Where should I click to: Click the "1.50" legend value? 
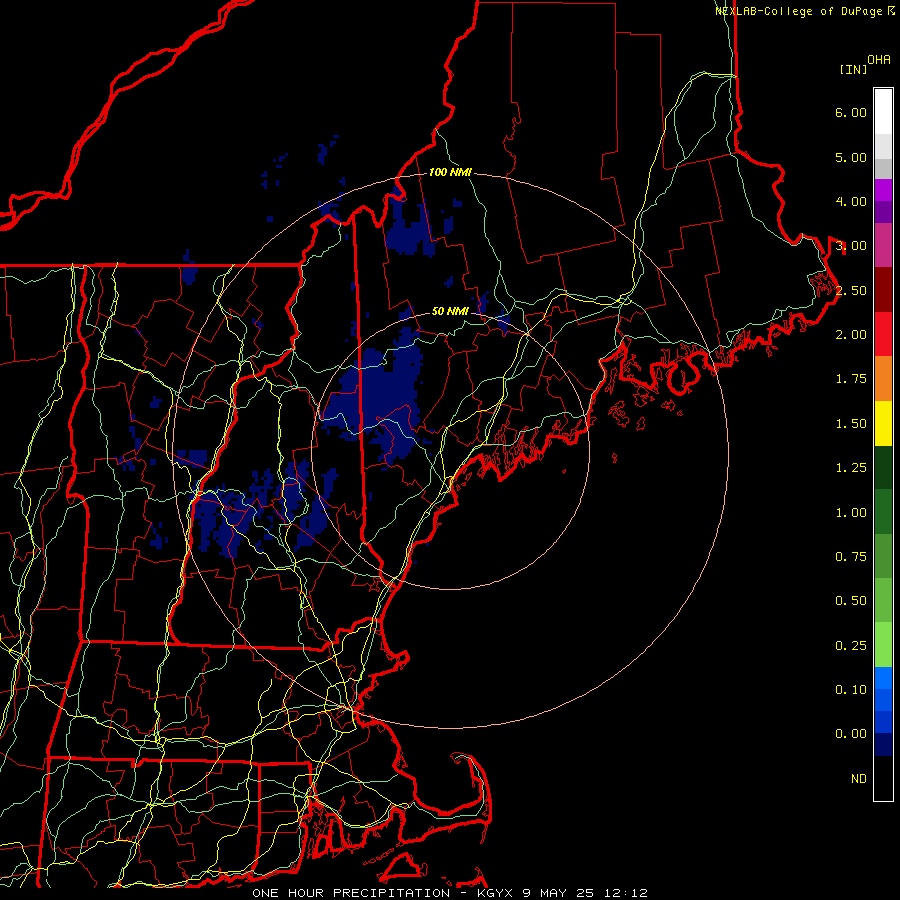[851, 424]
